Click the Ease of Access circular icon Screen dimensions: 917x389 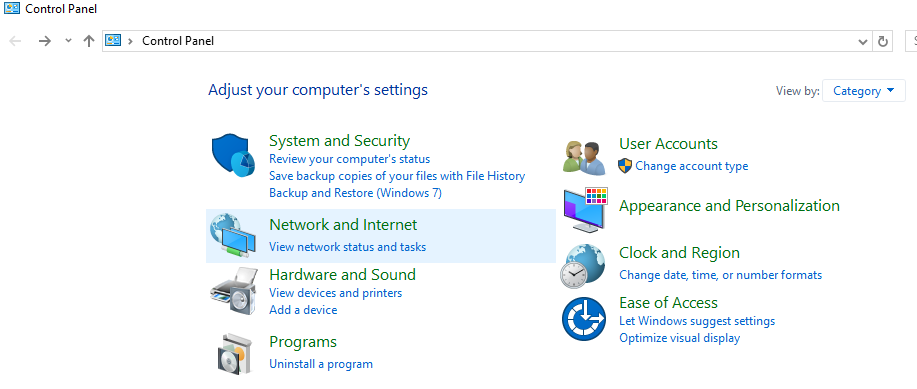coord(584,319)
